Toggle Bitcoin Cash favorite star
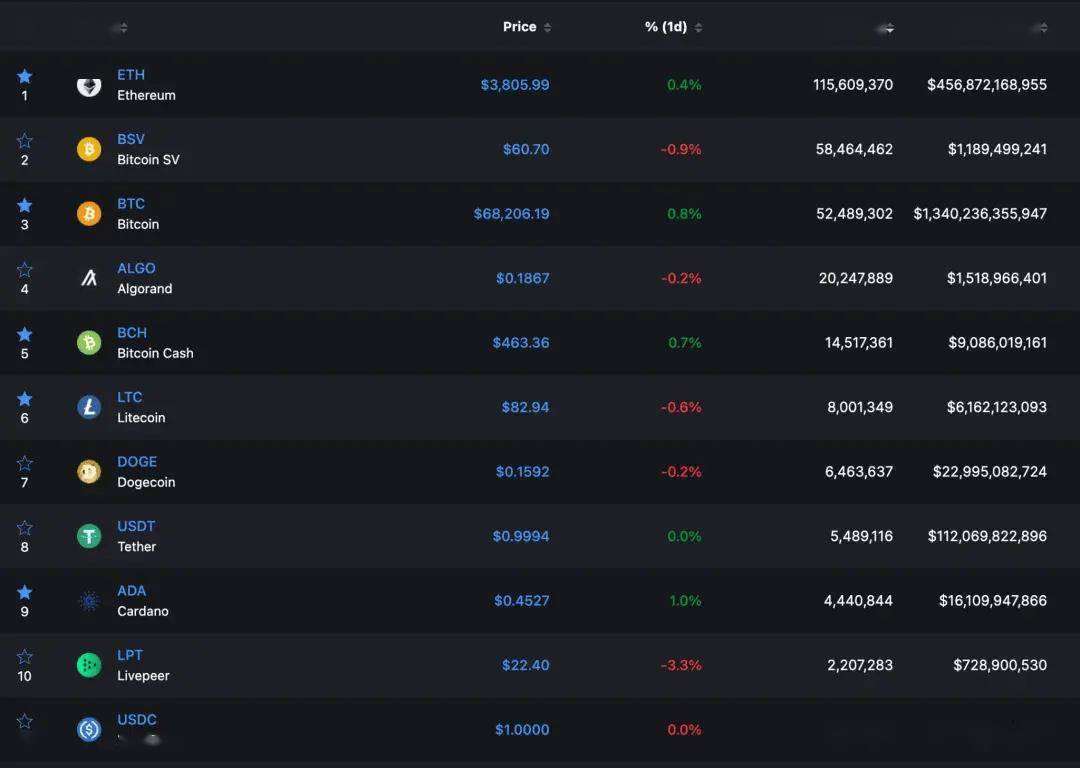 tap(25, 334)
